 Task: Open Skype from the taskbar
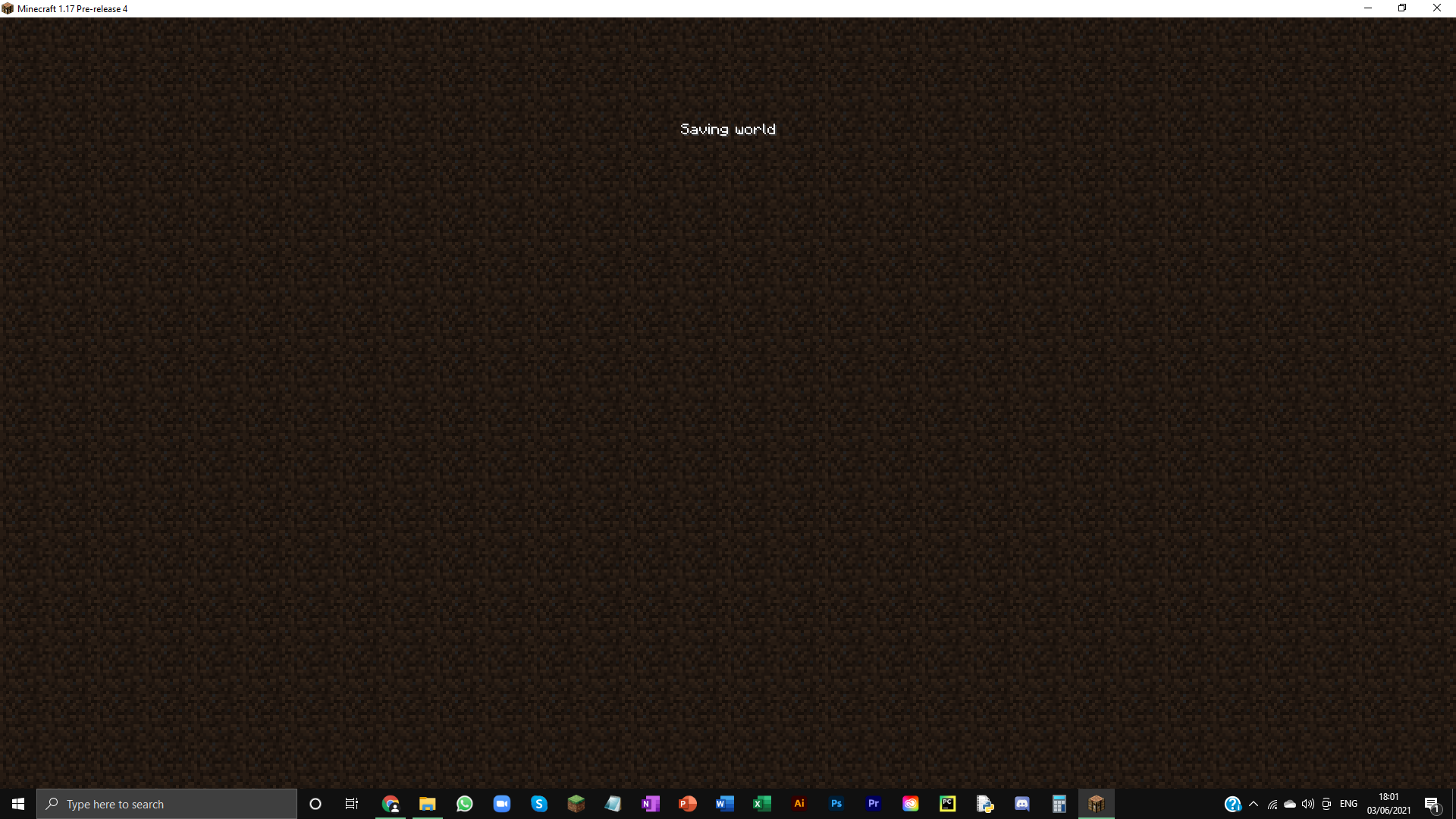coord(539,804)
